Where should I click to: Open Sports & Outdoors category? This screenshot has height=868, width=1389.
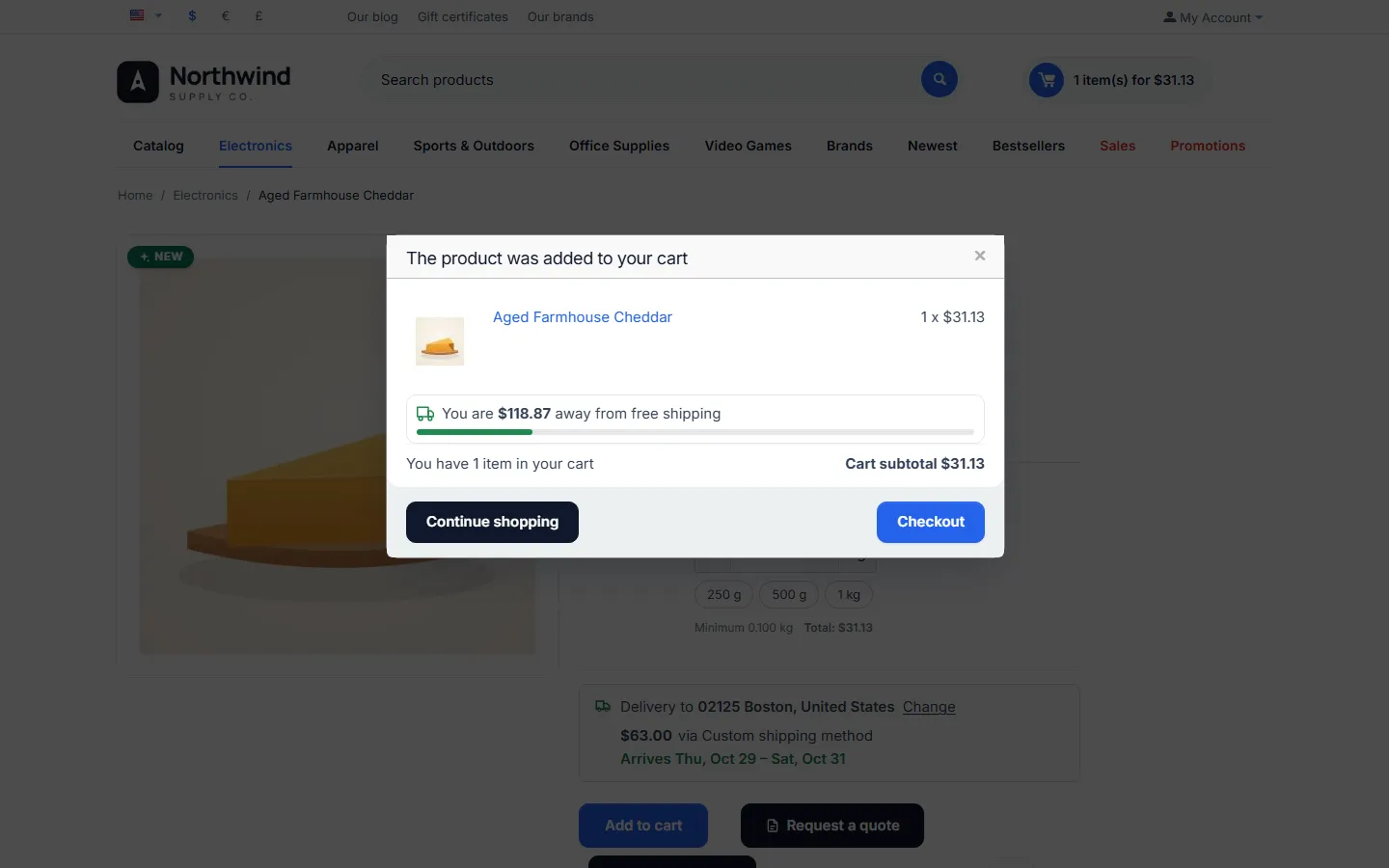pos(474,146)
